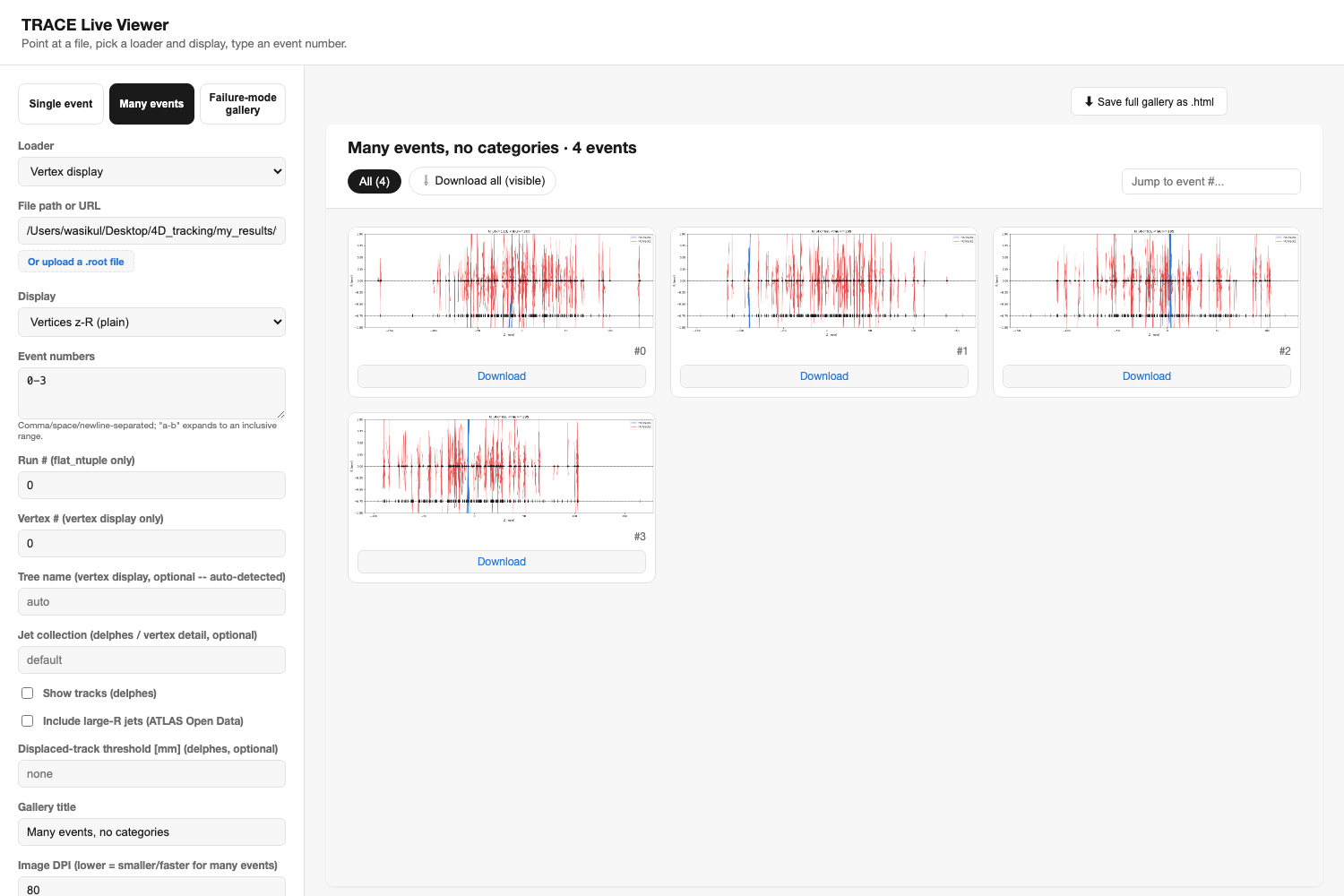Select the All (4) filter pill
The image size is (1344, 896).
click(375, 181)
